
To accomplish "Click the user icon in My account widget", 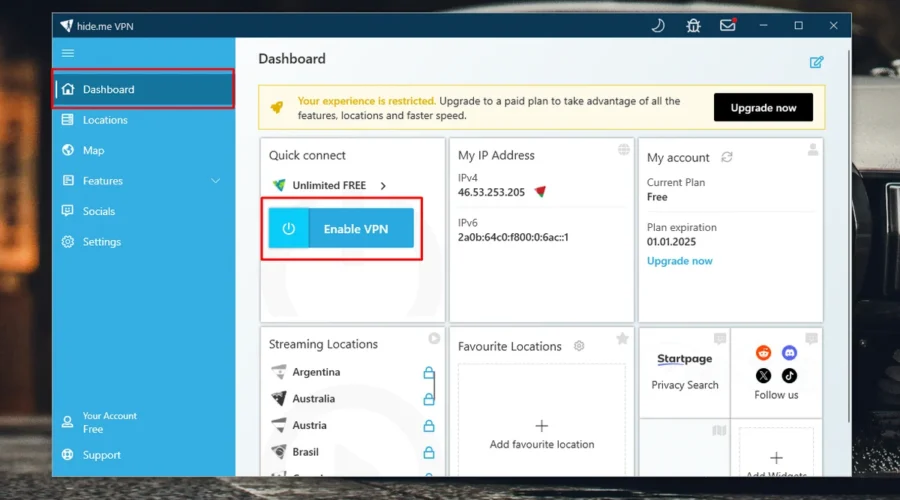I will [813, 150].
